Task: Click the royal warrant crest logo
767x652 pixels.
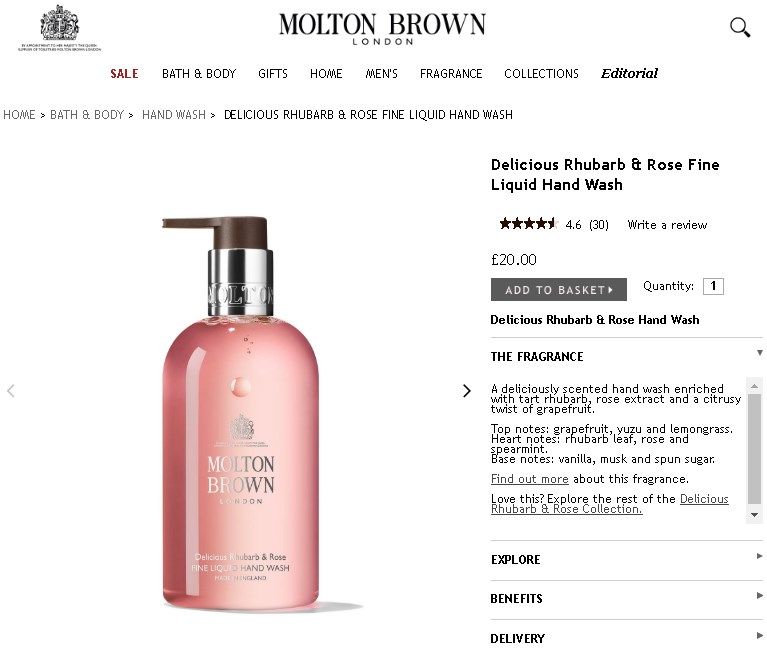Action: (x=60, y=28)
